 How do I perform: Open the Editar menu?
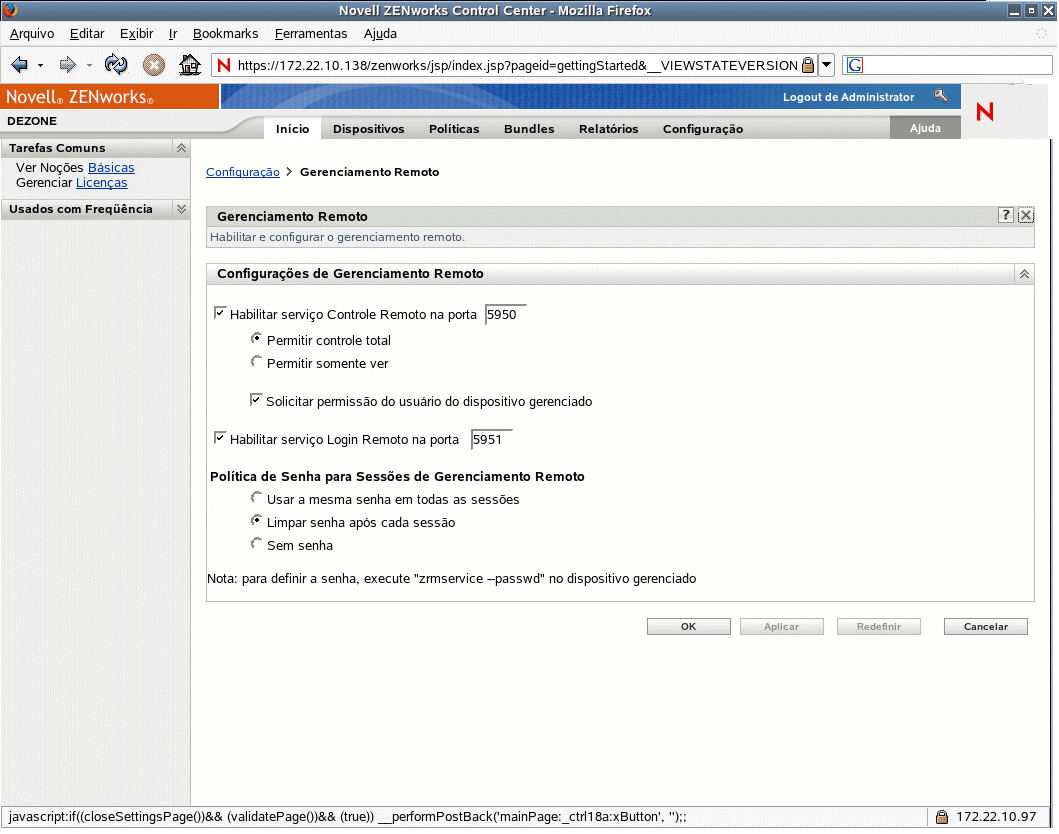coord(87,34)
